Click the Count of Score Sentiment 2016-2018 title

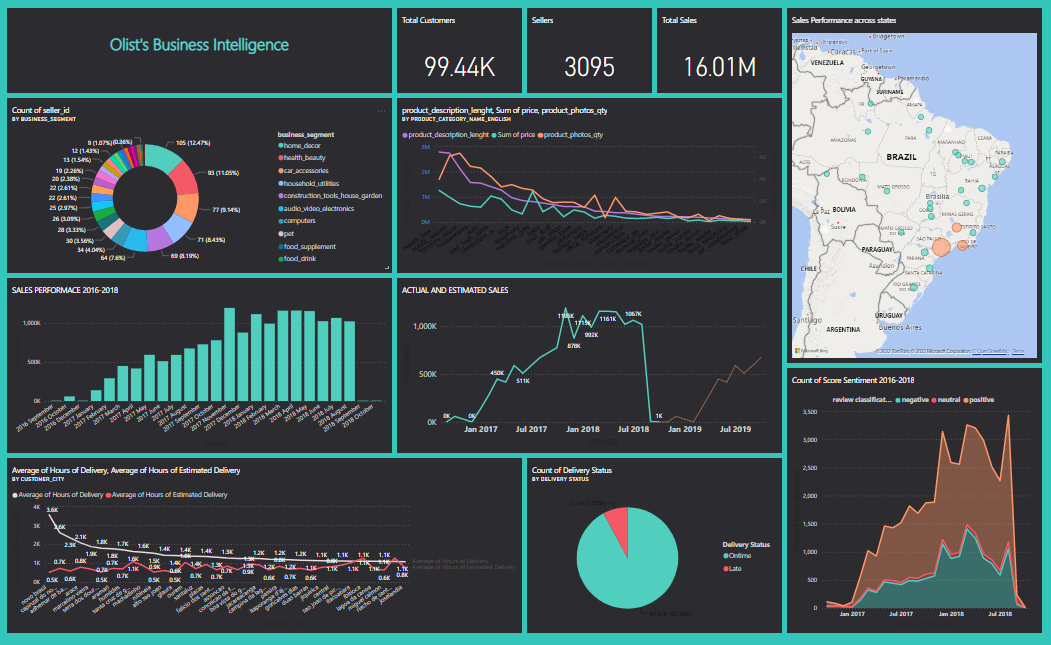coord(853,380)
